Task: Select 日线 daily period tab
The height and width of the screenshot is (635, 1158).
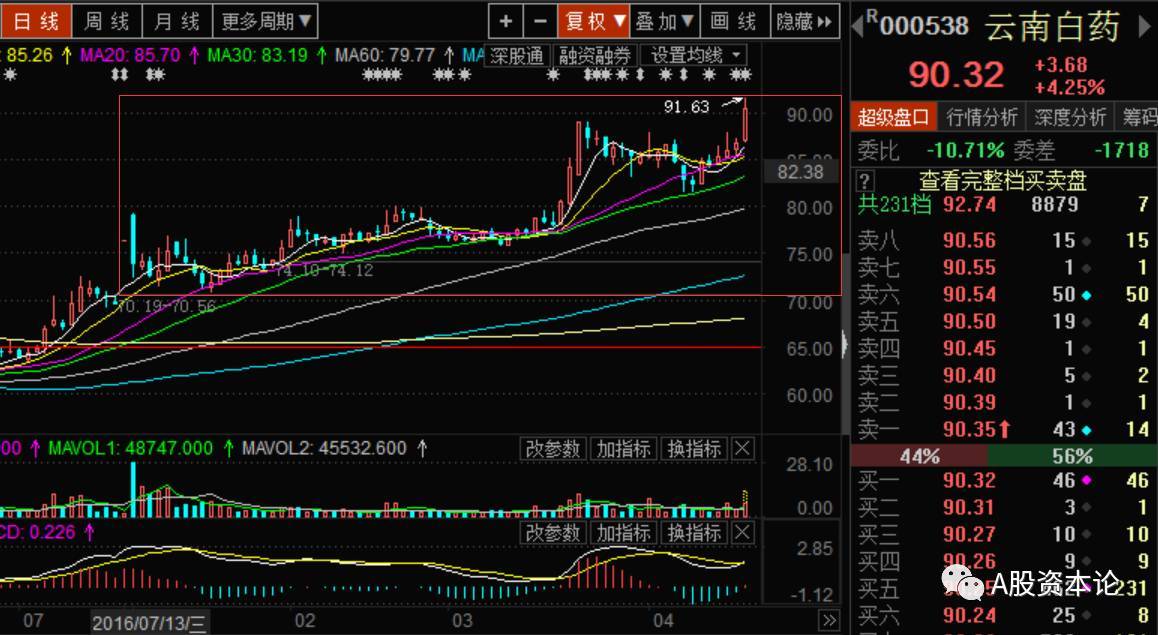Action: click(35, 21)
